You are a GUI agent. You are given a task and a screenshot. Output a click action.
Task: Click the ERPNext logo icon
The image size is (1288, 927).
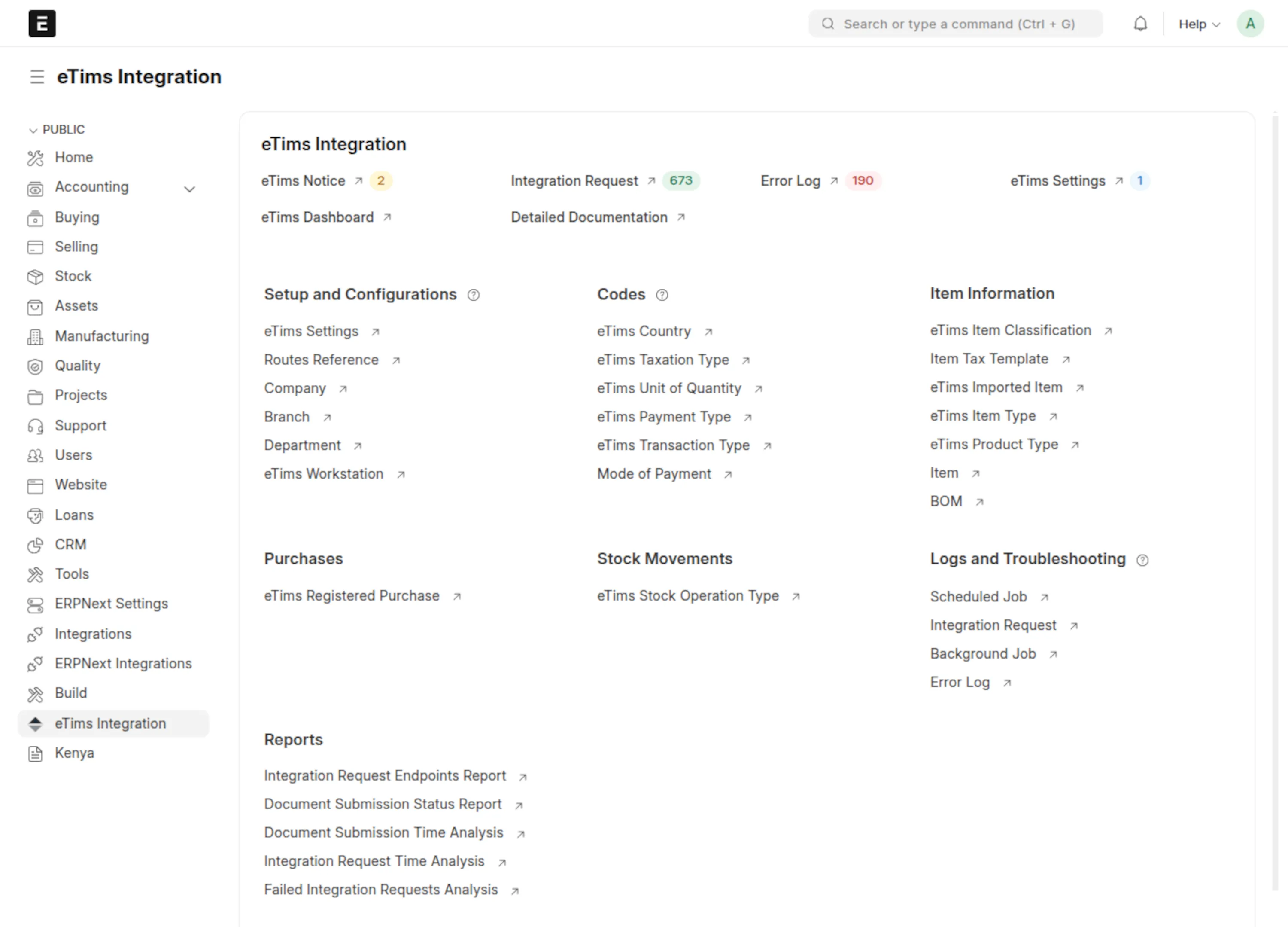[x=42, y=24]
